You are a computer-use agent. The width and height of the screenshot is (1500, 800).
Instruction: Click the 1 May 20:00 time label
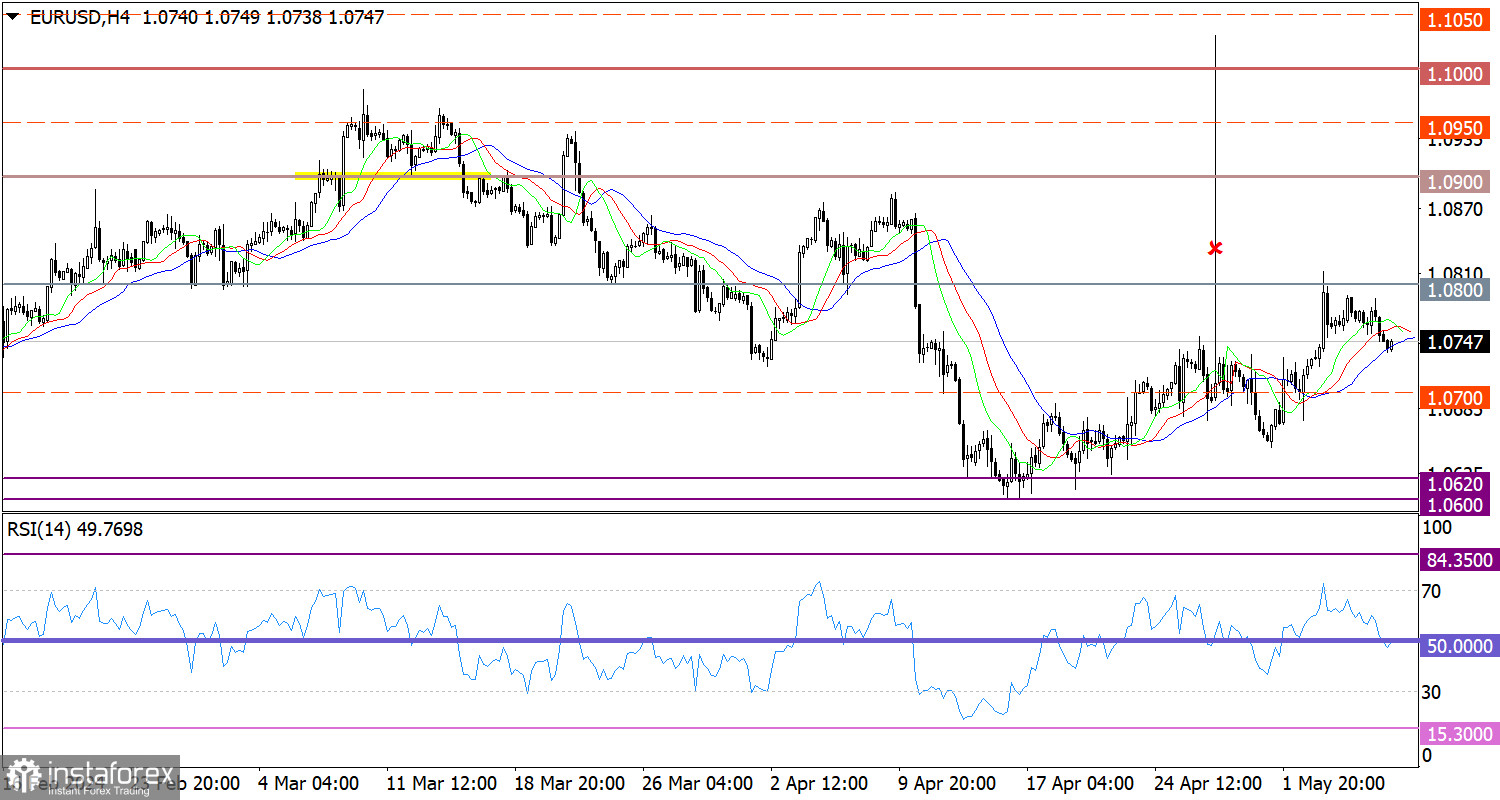(1333, 783)
